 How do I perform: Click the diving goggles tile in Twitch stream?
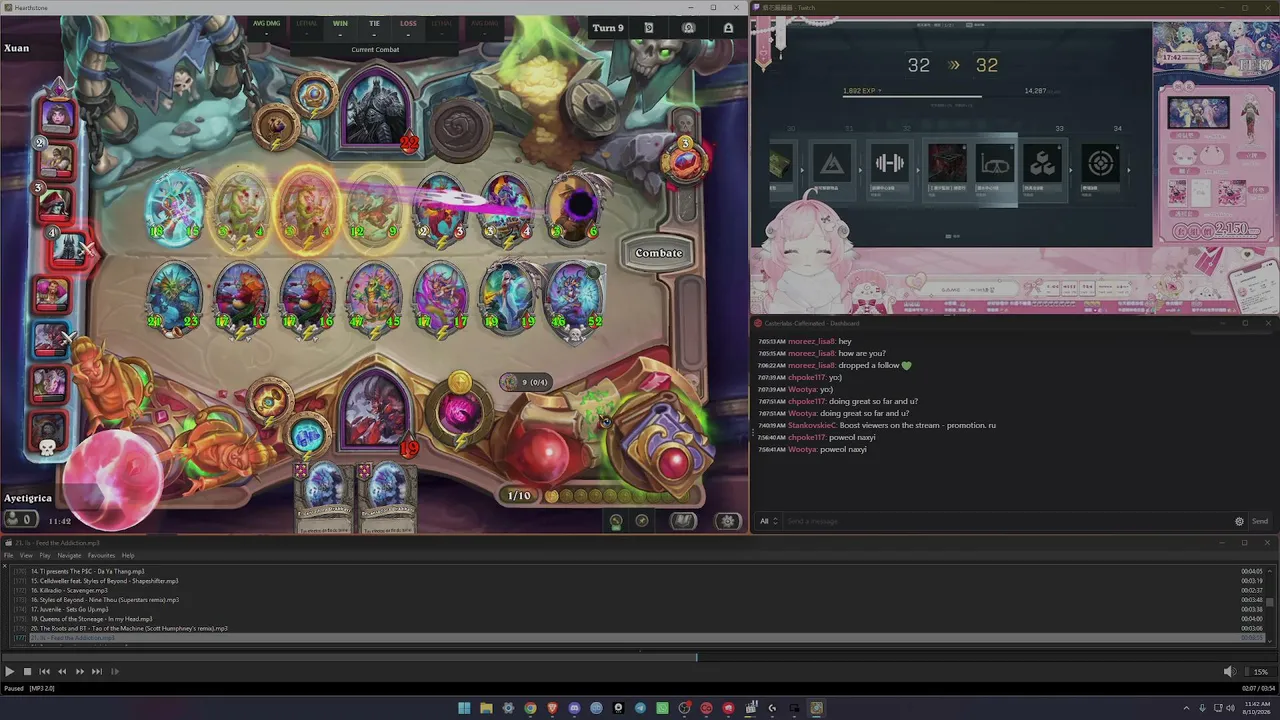tap(994, 163)
